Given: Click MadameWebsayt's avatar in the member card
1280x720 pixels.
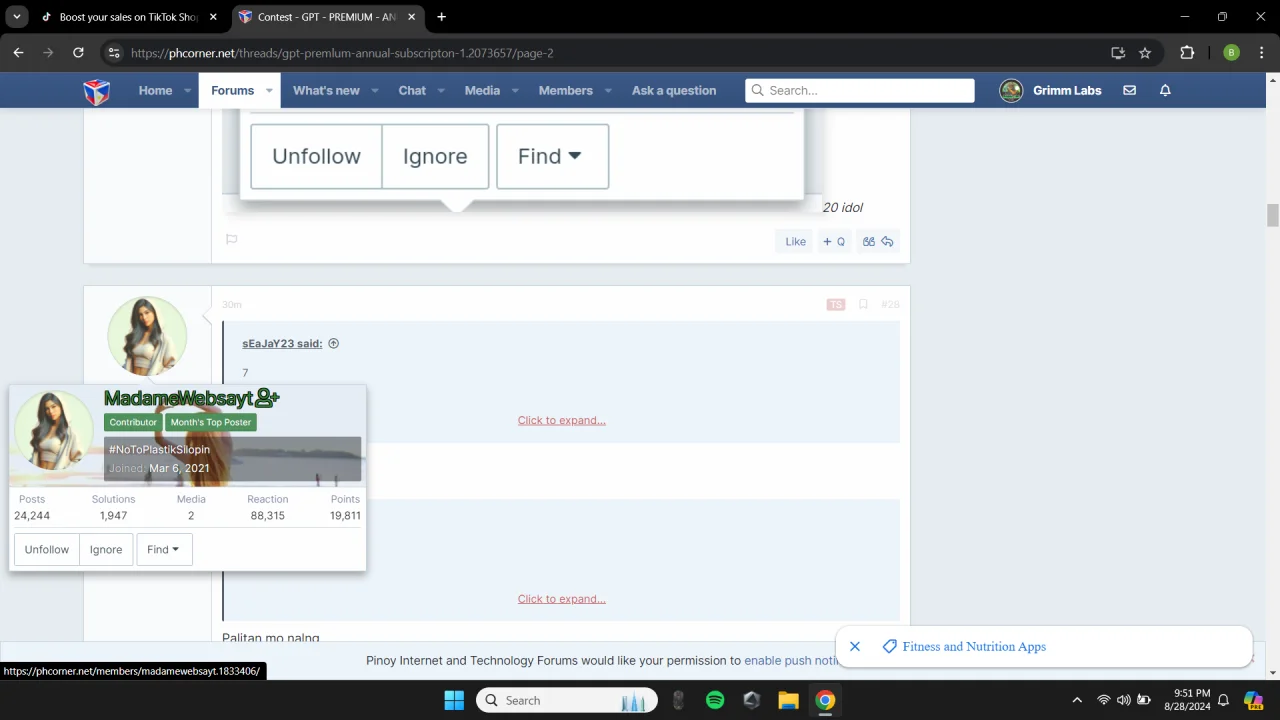Looking at the screenshot, I should (x=53, y=430).
